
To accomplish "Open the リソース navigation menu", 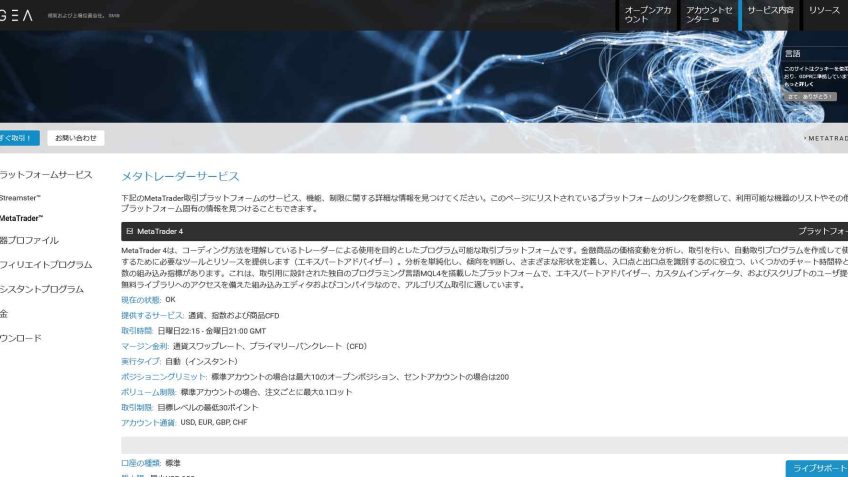I will 824,10.
